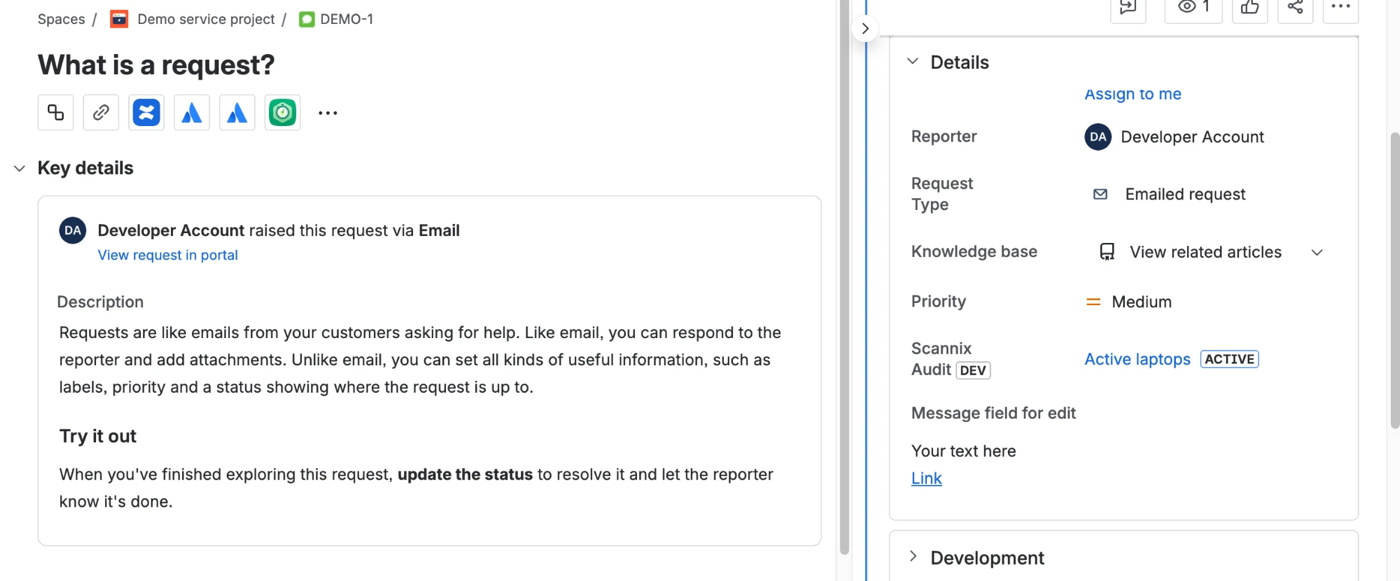
Task: Click the ACTIVE status badge
Action: (x=1229, y=359)
